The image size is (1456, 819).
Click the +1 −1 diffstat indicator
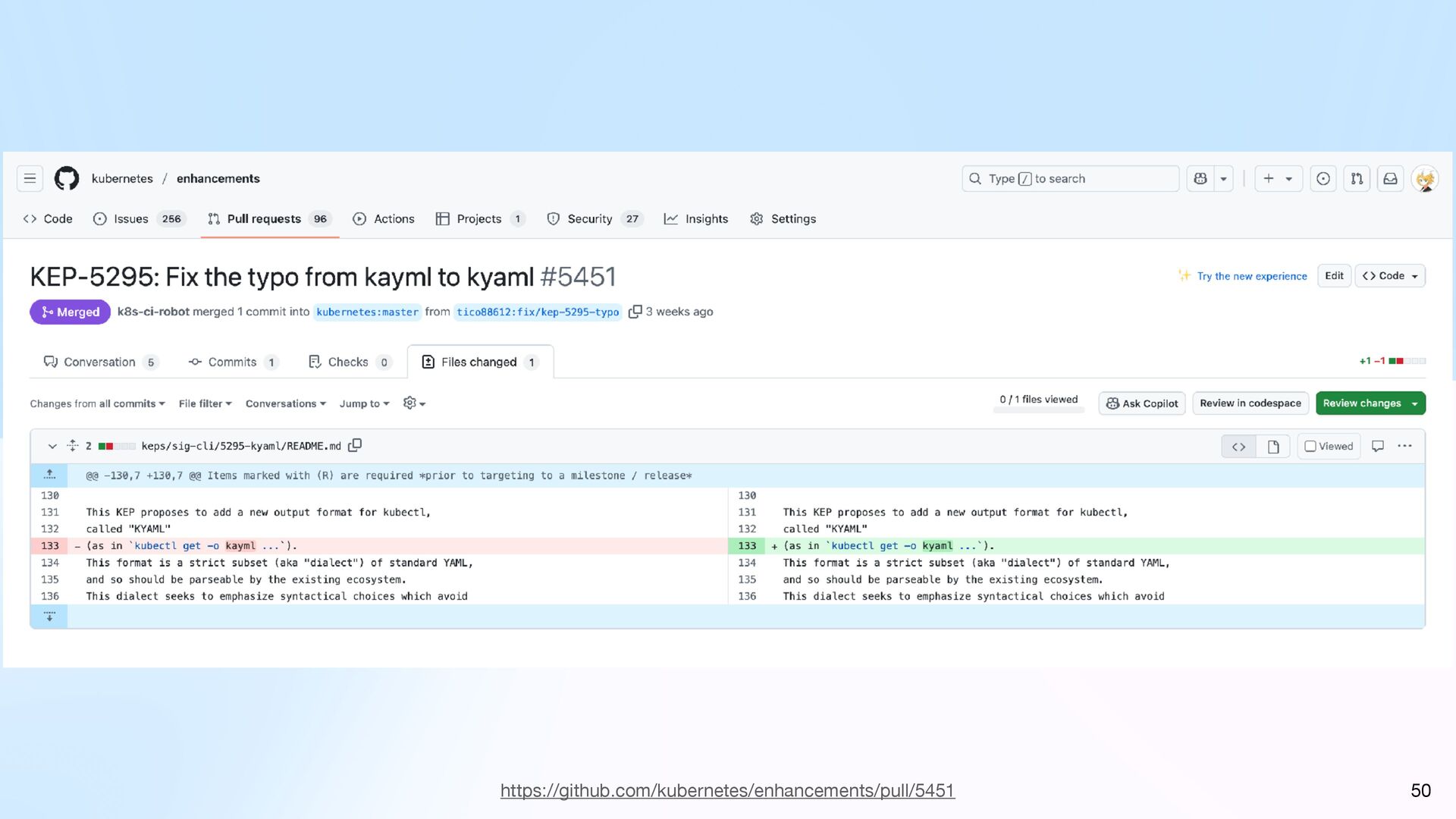(x=1392, y=361)
